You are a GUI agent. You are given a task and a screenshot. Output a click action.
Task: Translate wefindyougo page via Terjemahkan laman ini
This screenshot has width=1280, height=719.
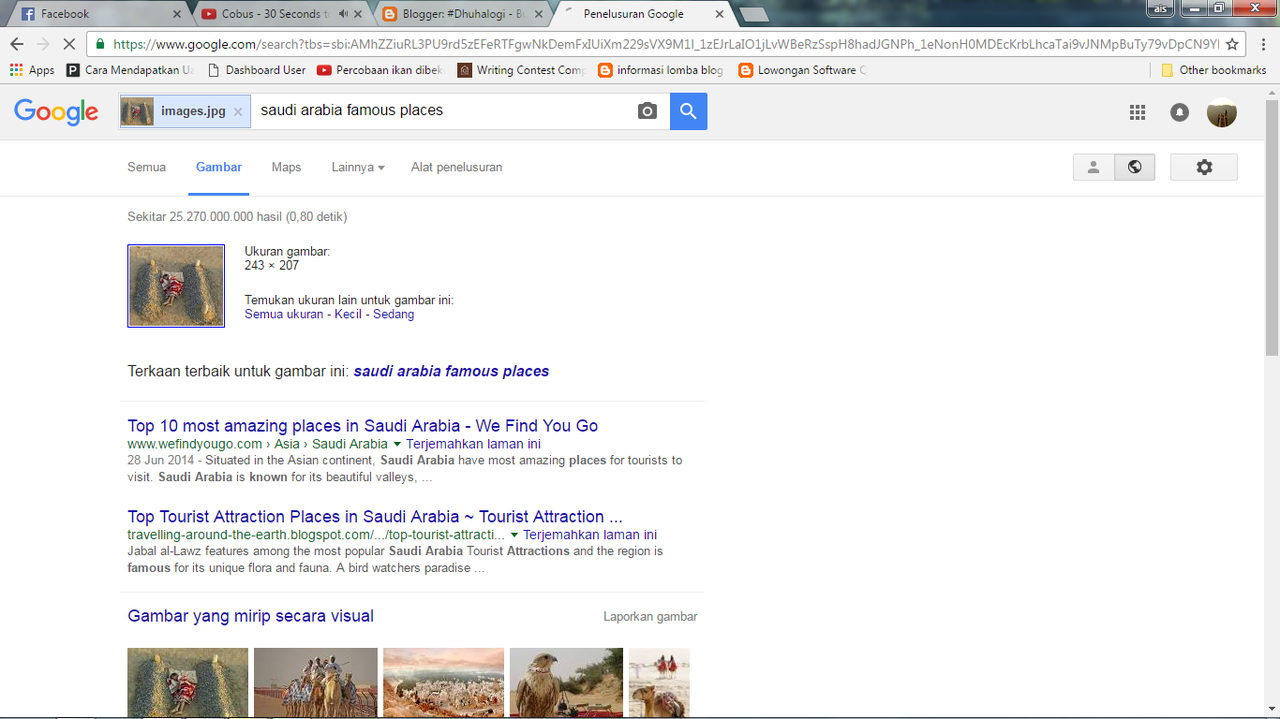(x=473, y=444)
